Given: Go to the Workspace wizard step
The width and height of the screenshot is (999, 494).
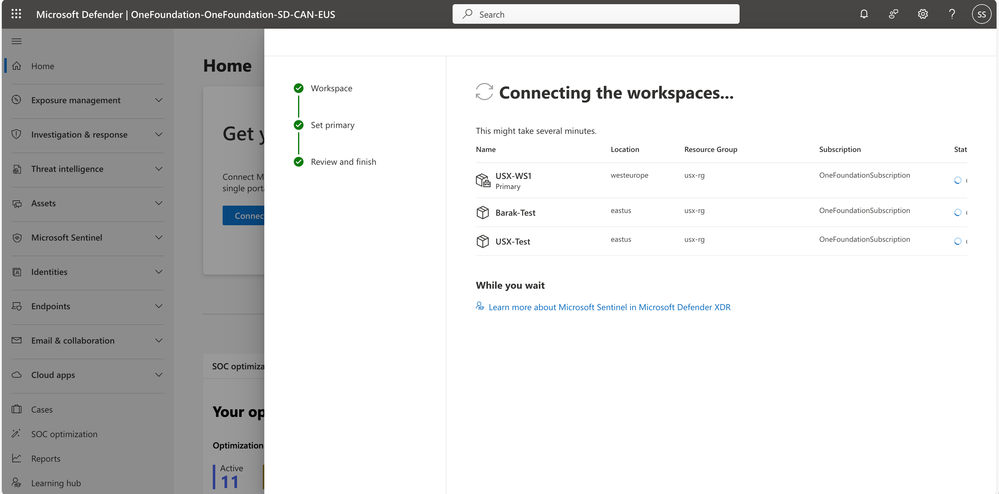Looking at the screenshot, I should tap(331, 88).
